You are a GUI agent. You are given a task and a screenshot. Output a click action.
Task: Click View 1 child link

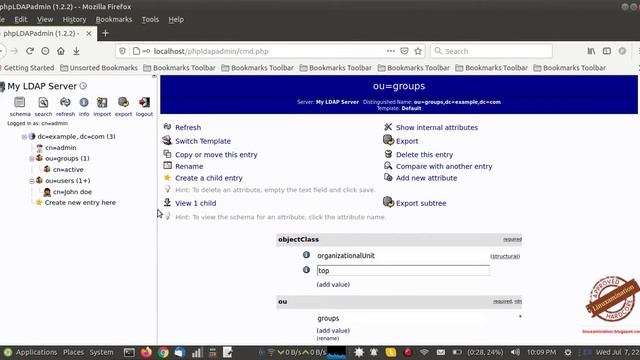pos(196,203)
